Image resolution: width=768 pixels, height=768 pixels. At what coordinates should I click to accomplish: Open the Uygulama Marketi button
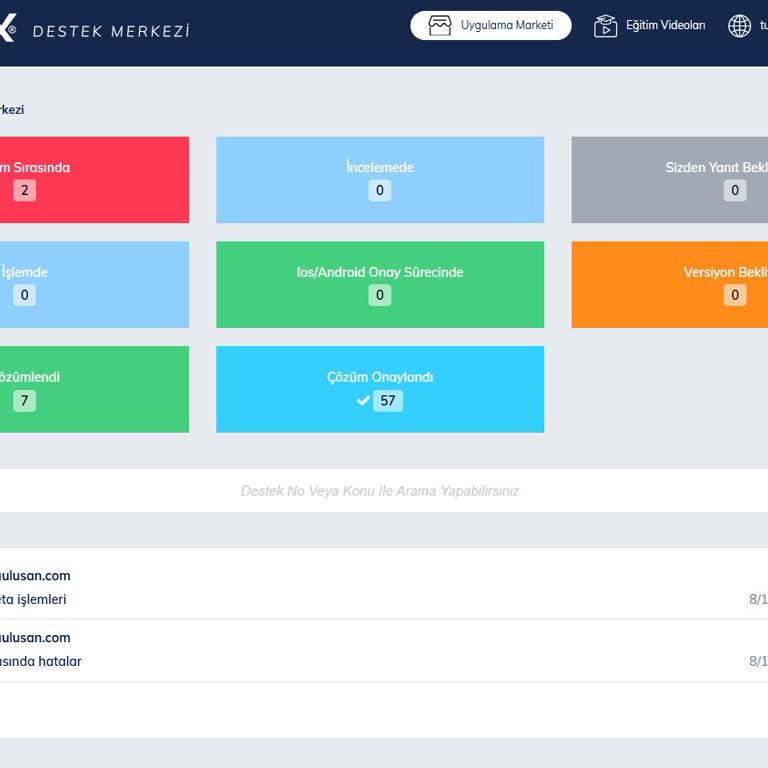click(x=490, y=25)
